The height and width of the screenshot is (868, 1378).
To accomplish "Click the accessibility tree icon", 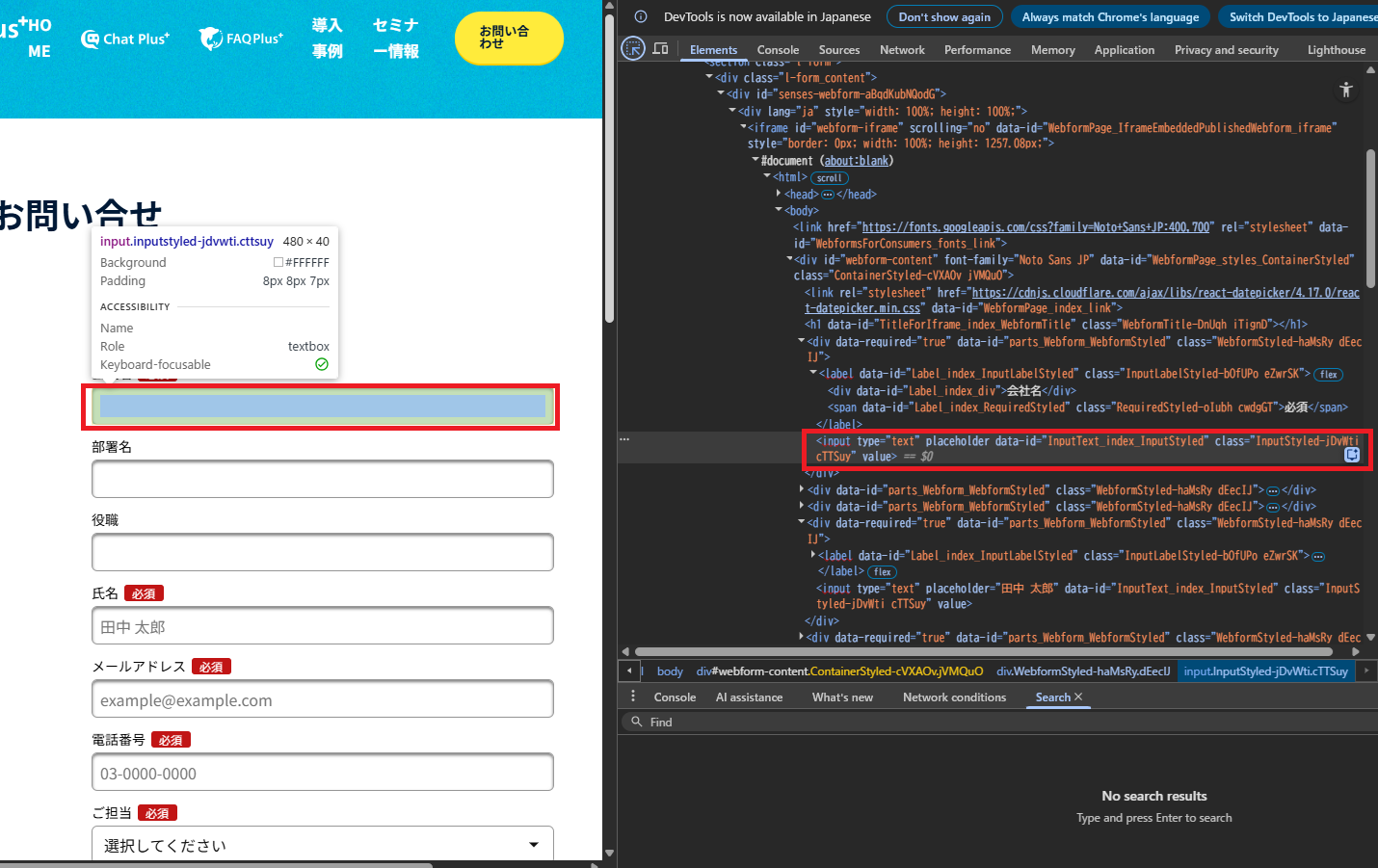I will pos(1346,90).
